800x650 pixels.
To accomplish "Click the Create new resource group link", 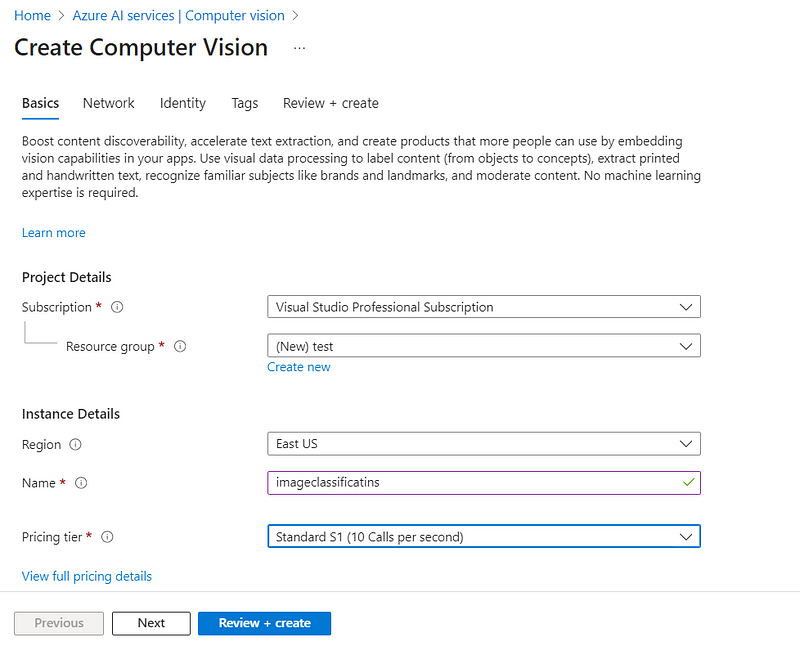I will click(298, 367).
